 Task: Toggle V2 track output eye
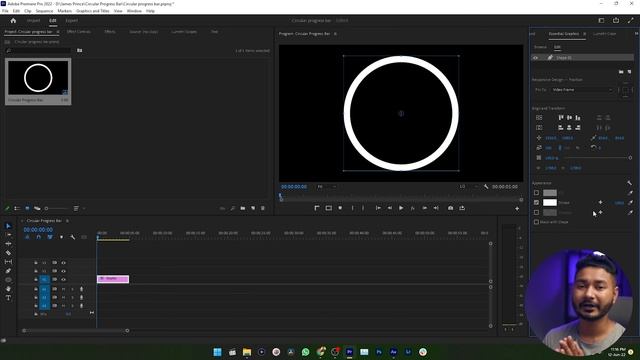pos(63,271)
